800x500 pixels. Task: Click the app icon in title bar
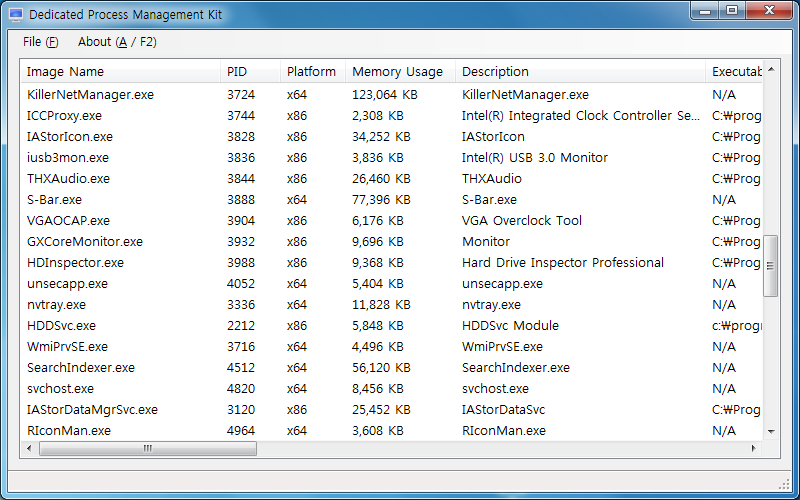(16, 14)
